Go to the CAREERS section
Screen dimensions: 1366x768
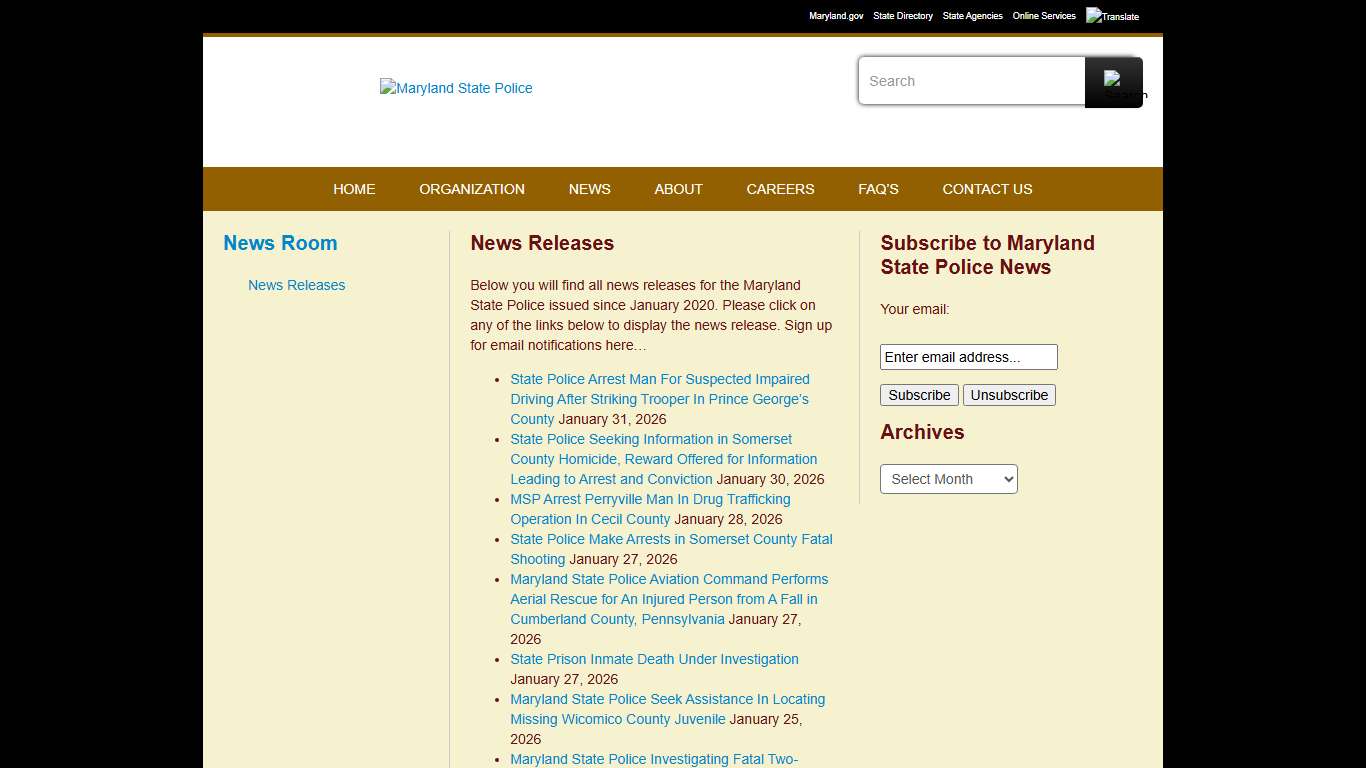pyautogui.click(x=780, y=189)
